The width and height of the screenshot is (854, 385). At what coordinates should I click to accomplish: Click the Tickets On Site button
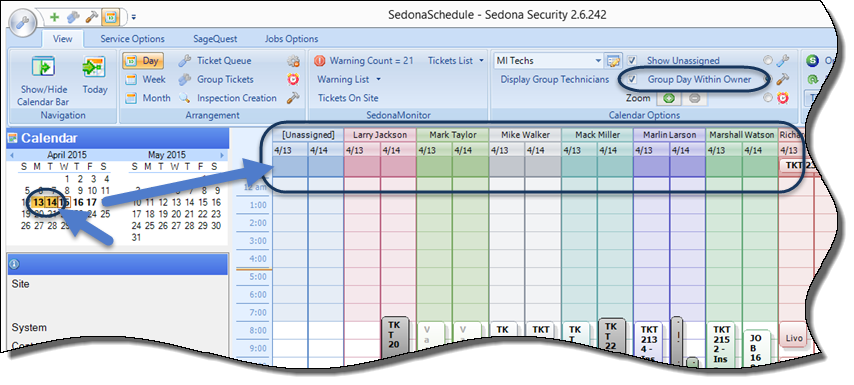click(x=348, y=98)
